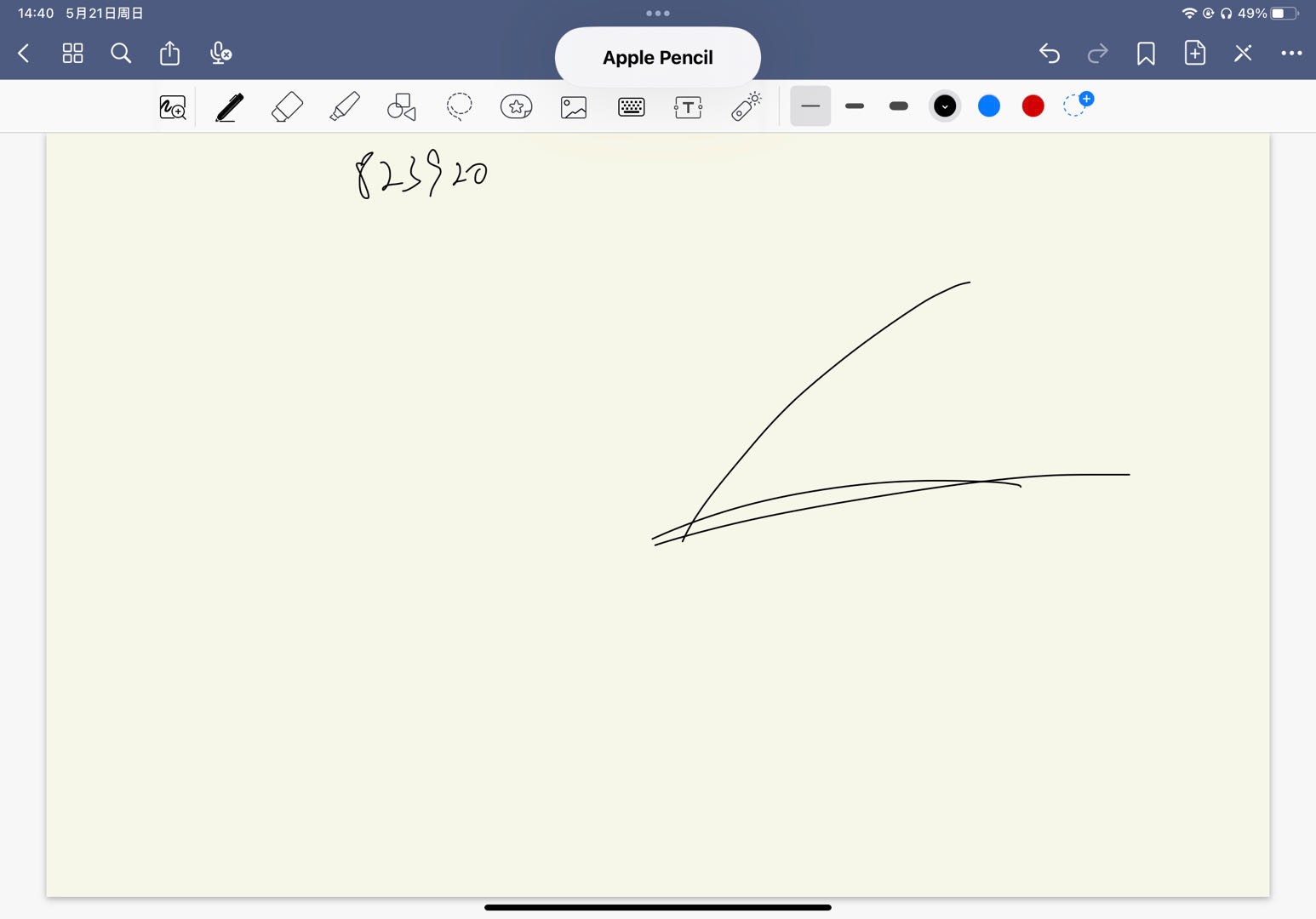This screenshot has height=919, width=1316.
Task: Toggle the Zoom window writing tool
Action: tap(173, 107)
